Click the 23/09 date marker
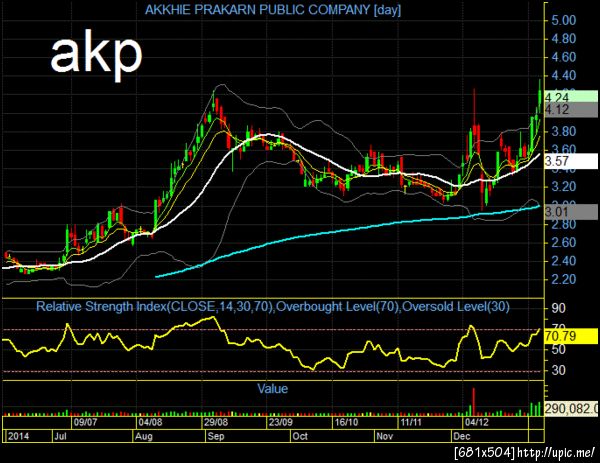Viewport: 600px width, 463px height. click(280, 422)
